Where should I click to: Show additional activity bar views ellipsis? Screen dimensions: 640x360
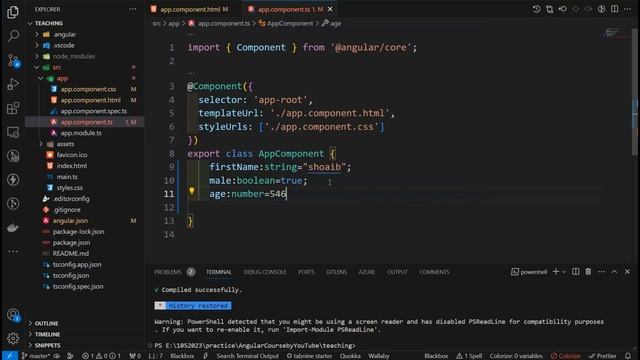tap(13, 251)
